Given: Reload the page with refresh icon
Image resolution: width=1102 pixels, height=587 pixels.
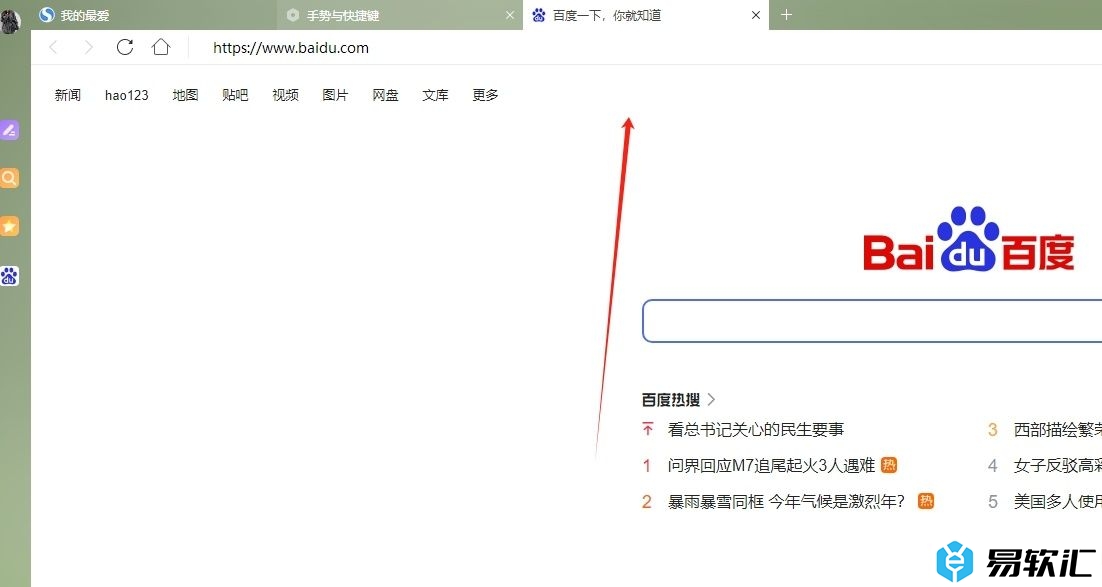Looking at the screenshot, I should tap(124, 47).
